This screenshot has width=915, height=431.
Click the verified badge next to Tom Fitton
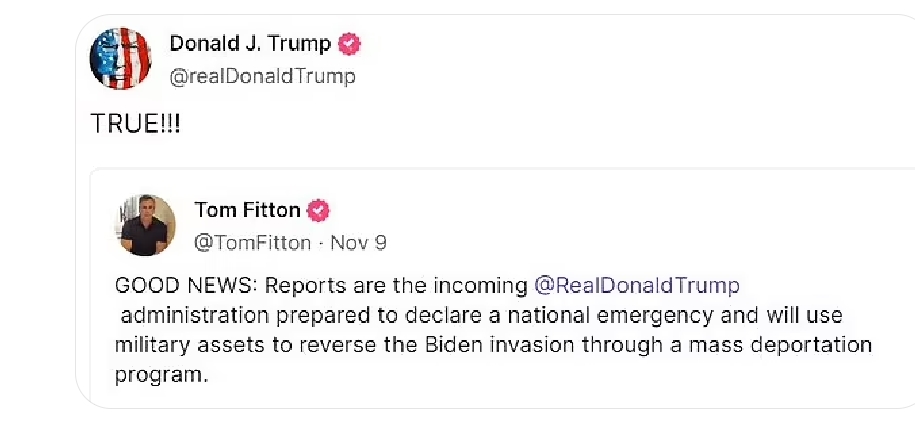[x=319, y=211]
